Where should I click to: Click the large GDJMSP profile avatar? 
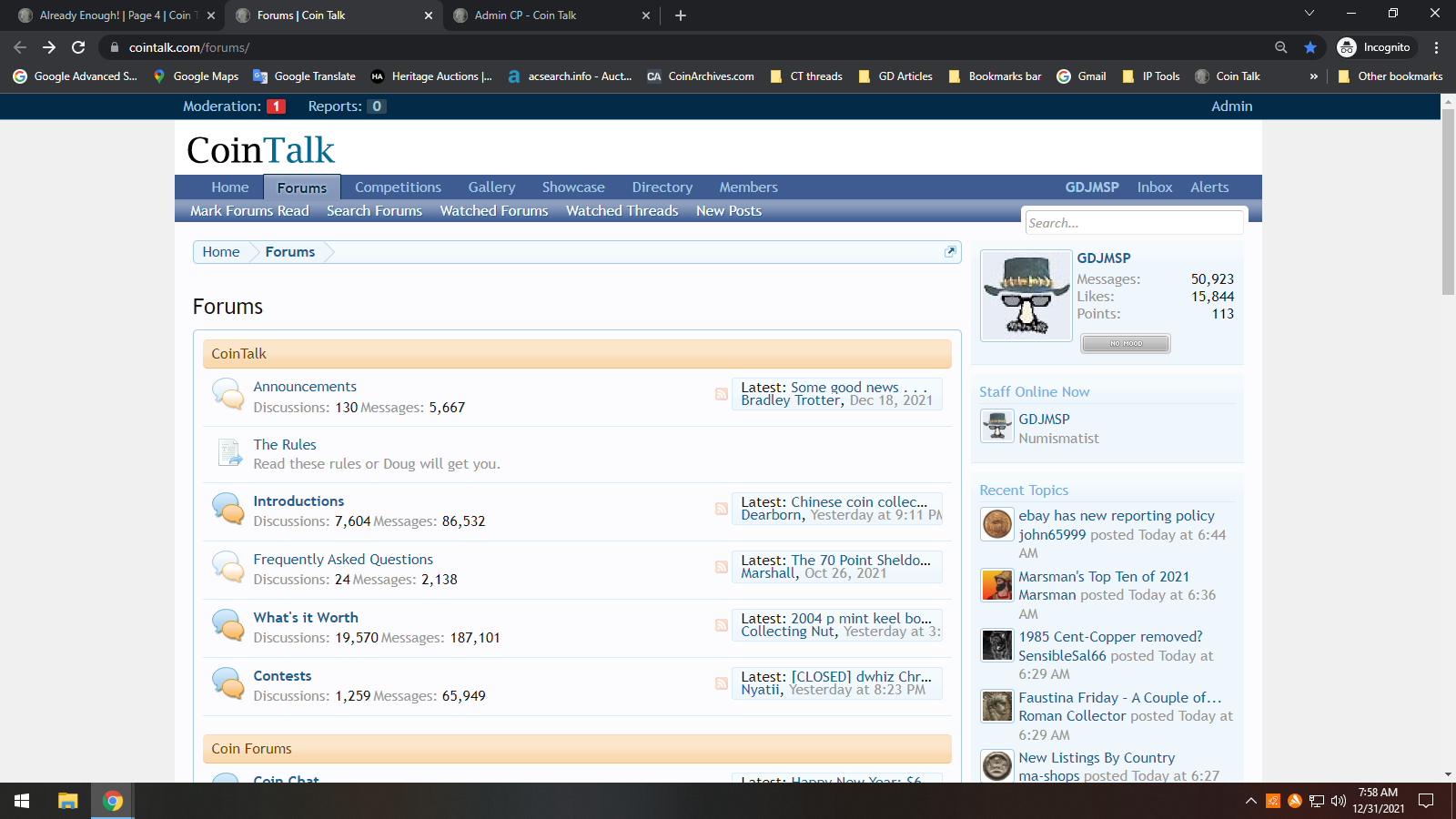pyautogui.click(x=1026, y=296)
